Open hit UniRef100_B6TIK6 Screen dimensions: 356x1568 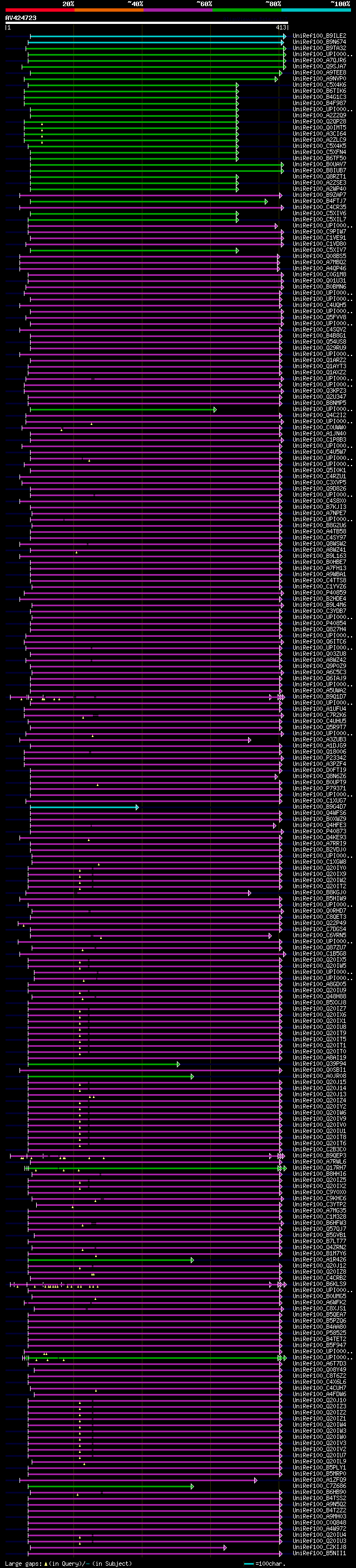tap(319, 91)
